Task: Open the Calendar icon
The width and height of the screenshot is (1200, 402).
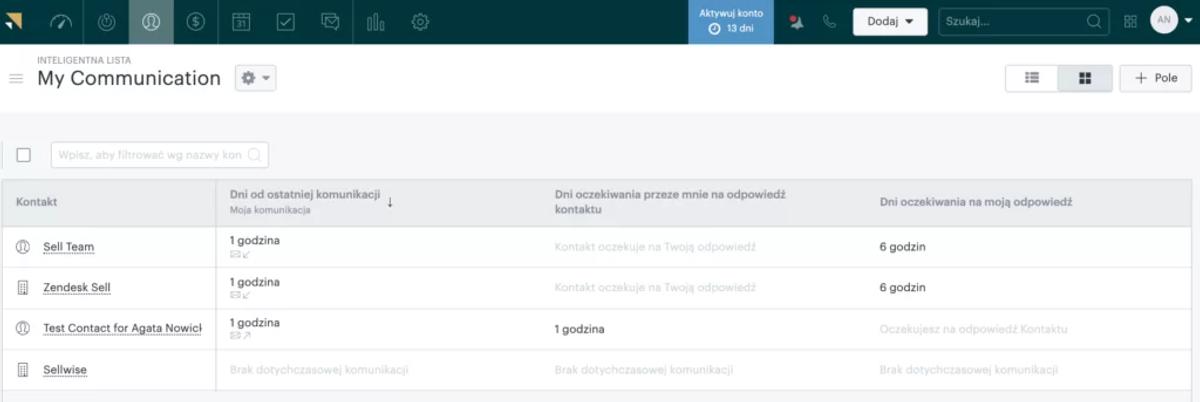Action: pos(241,21)
